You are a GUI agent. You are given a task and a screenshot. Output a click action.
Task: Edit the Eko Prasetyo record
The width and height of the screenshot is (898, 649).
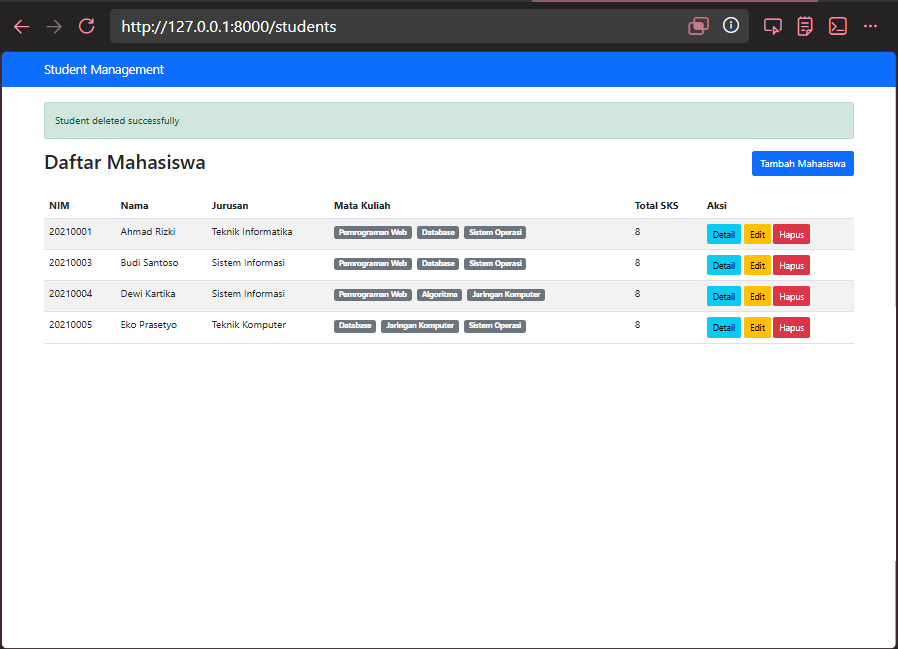point(757,327)
